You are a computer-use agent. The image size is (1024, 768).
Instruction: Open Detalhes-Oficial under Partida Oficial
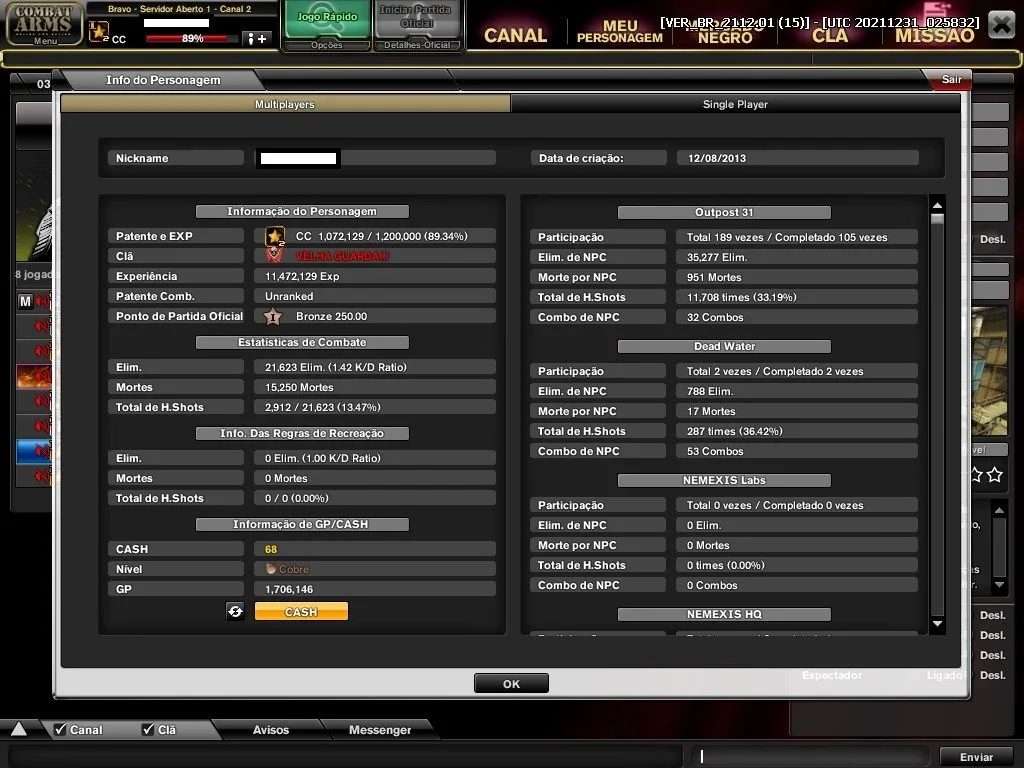point(417,45)
